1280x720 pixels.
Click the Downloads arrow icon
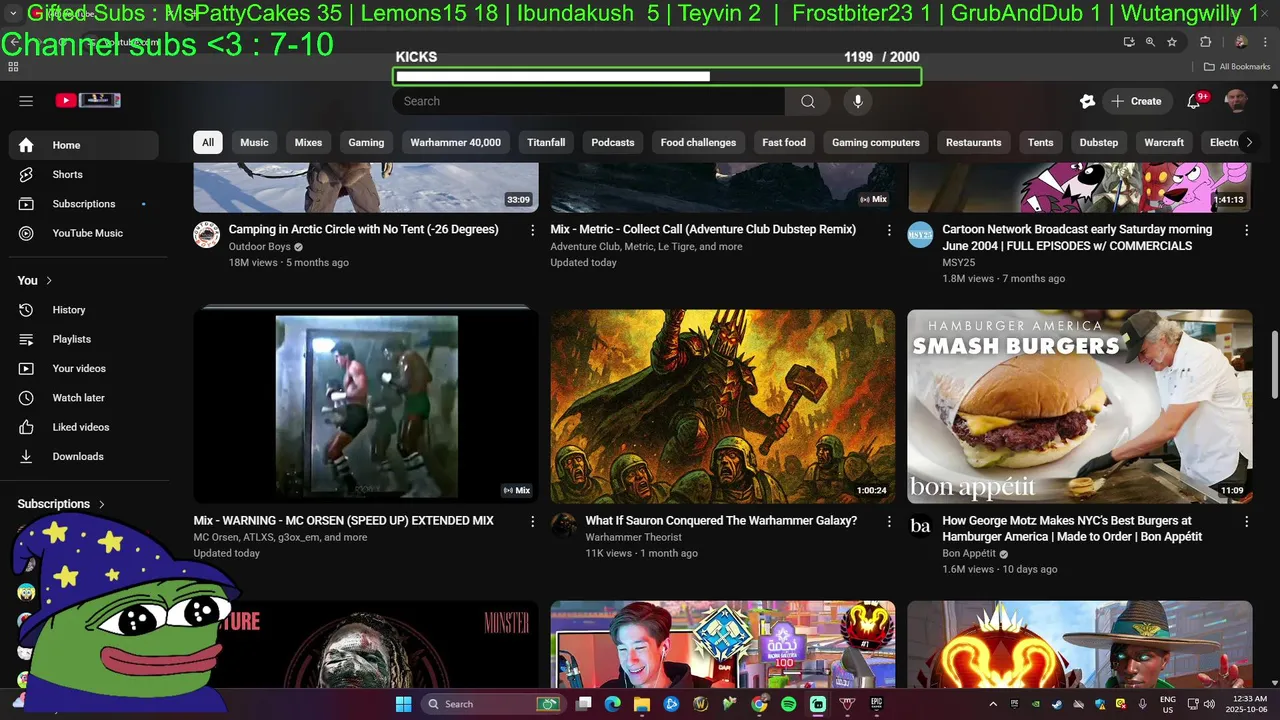27,456
